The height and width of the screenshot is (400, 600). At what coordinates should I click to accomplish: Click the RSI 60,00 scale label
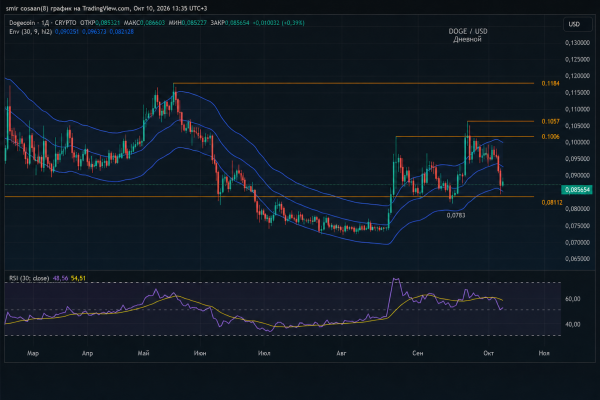pyautogui.click(x=572, y=299)
